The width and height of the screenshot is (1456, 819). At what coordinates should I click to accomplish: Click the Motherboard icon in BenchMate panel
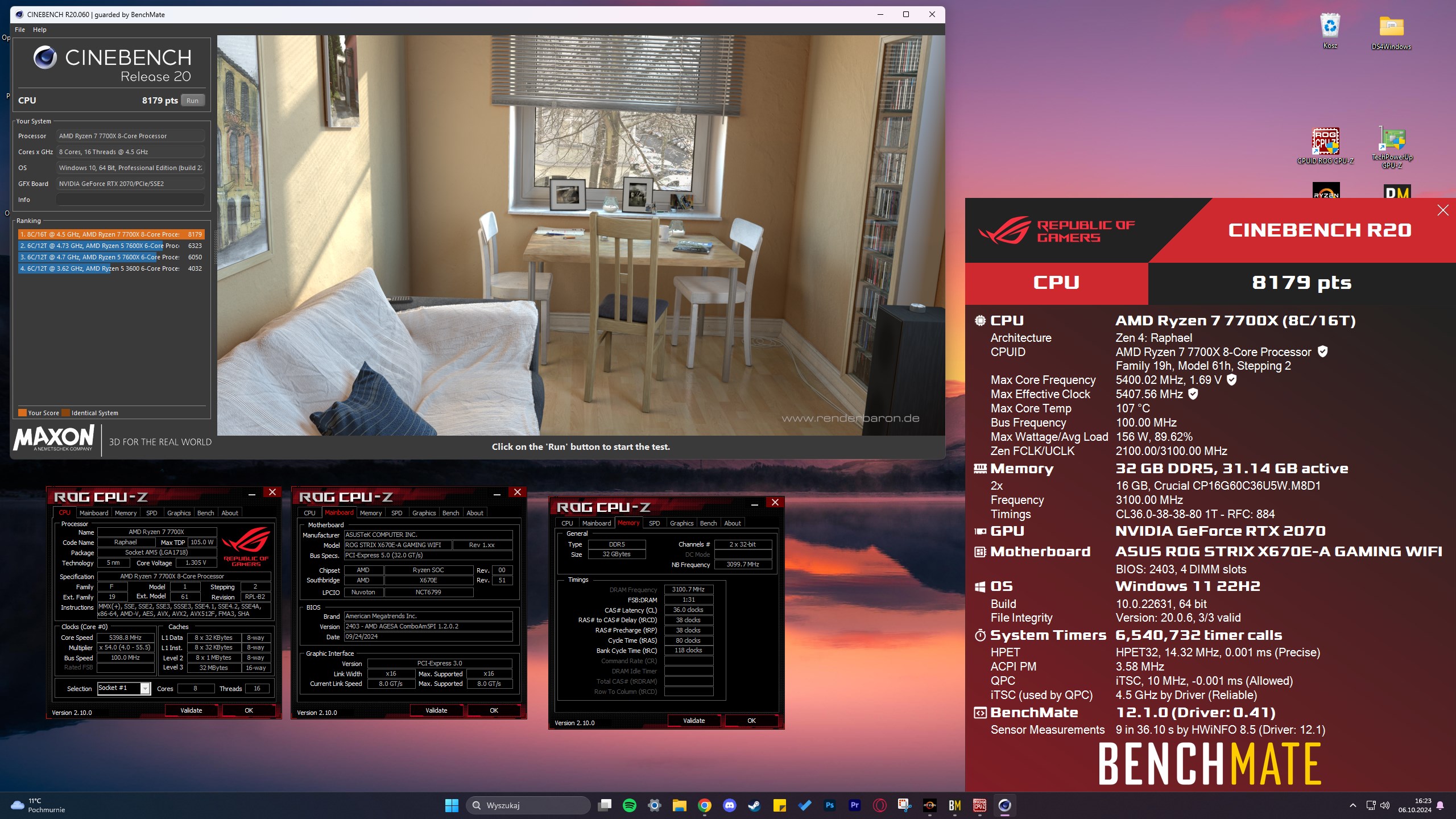coord(980,552)
